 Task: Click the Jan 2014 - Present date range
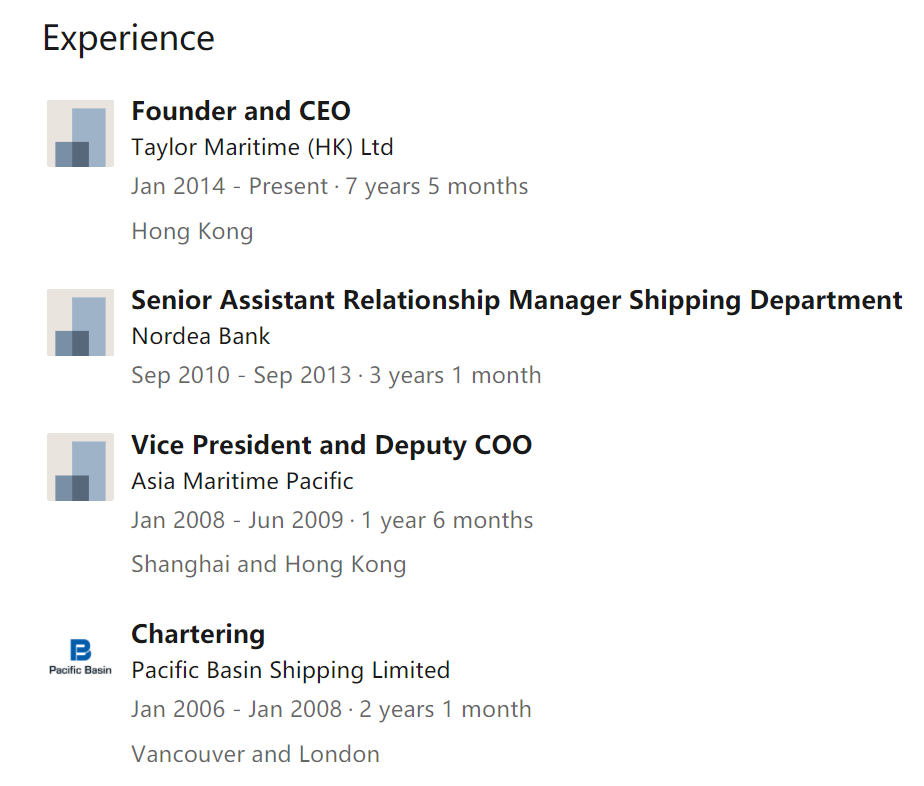click(229, 186)
